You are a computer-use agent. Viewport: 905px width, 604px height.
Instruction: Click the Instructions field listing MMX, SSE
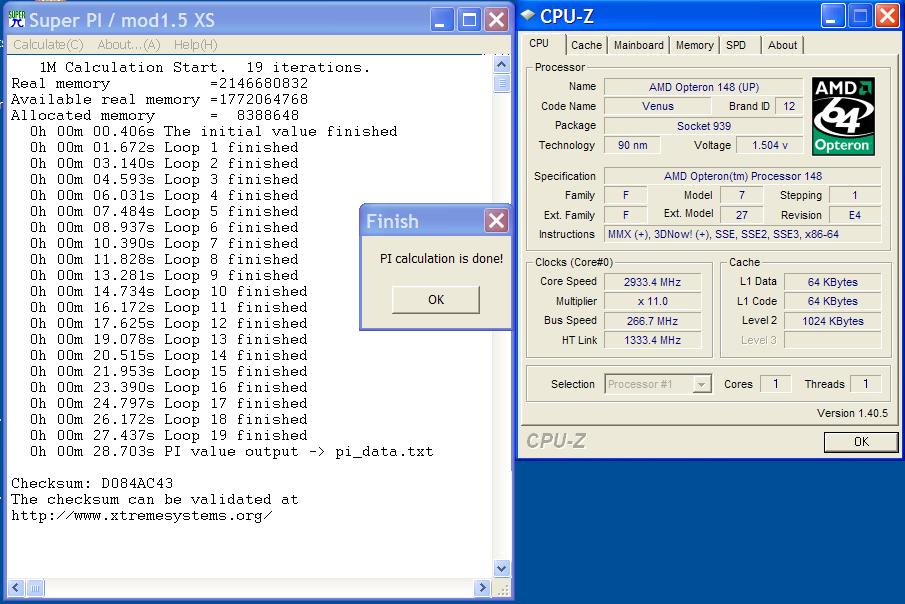click(742, 234)
